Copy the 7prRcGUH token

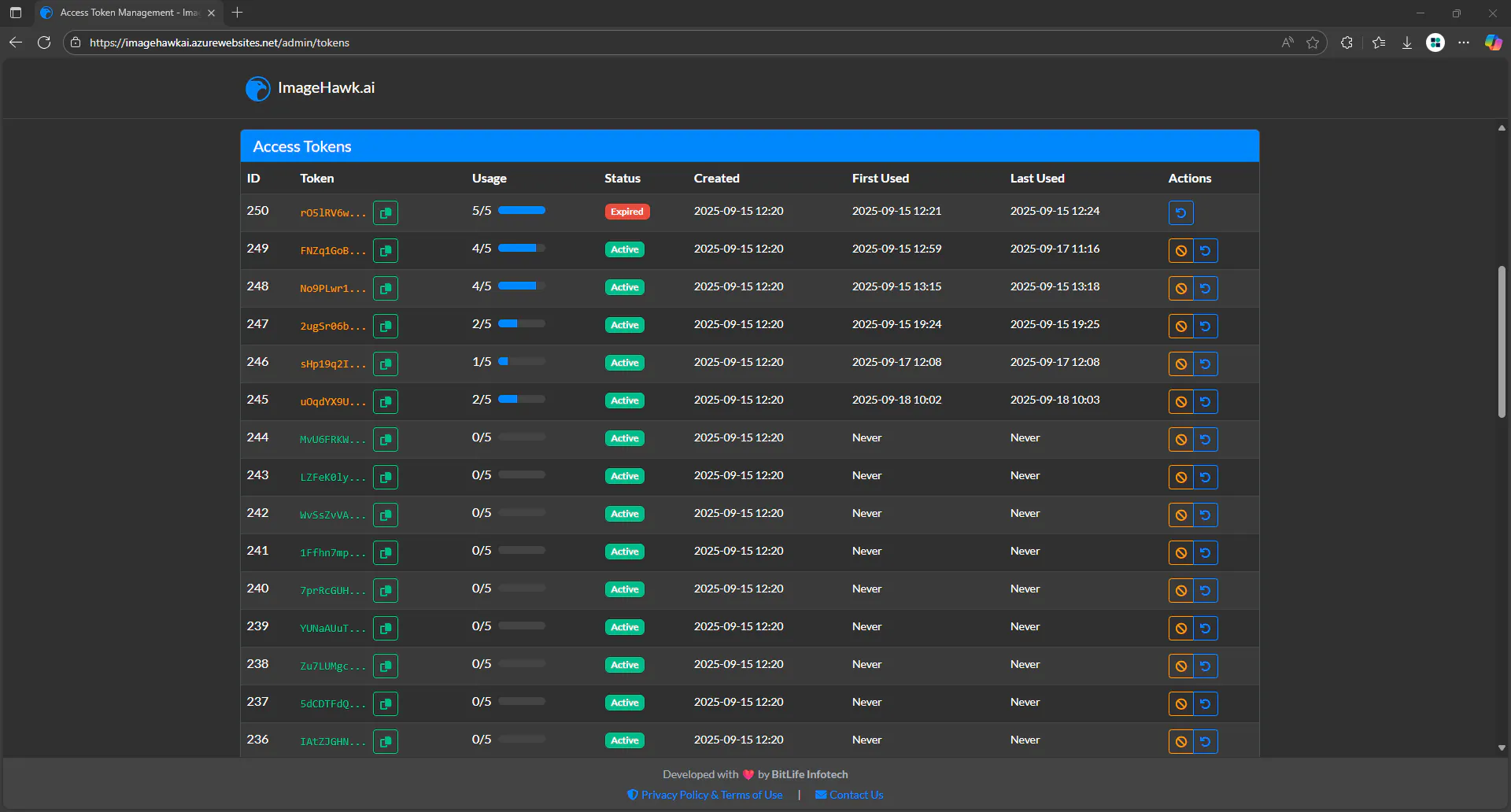tap(386, 590)
